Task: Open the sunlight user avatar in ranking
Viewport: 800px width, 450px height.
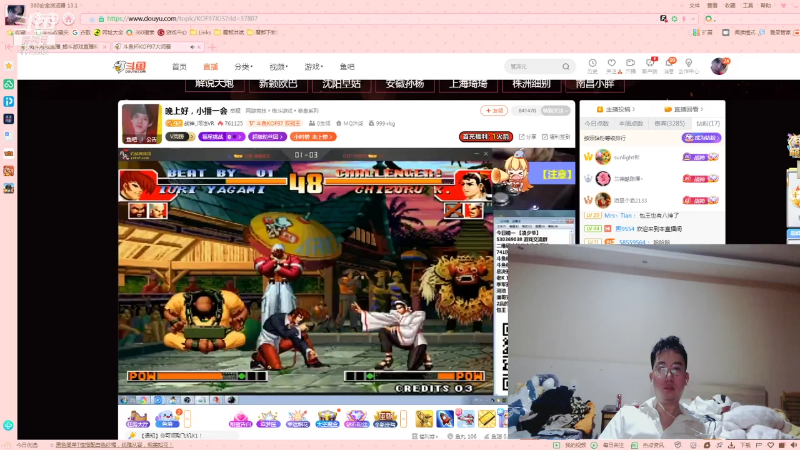Action: click(x=603, y=157)
